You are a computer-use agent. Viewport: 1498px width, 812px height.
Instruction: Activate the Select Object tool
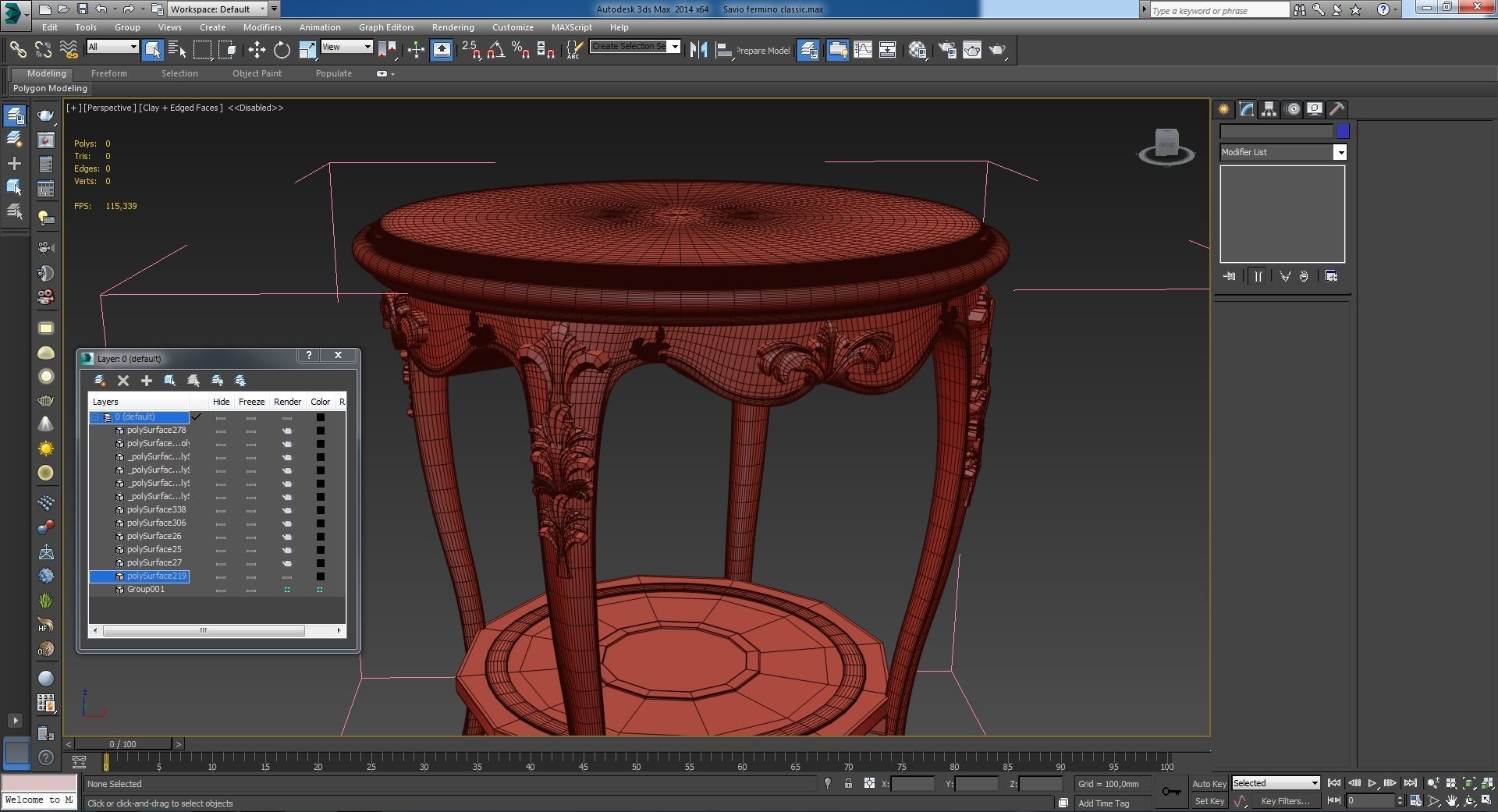(x=152, y=50)
